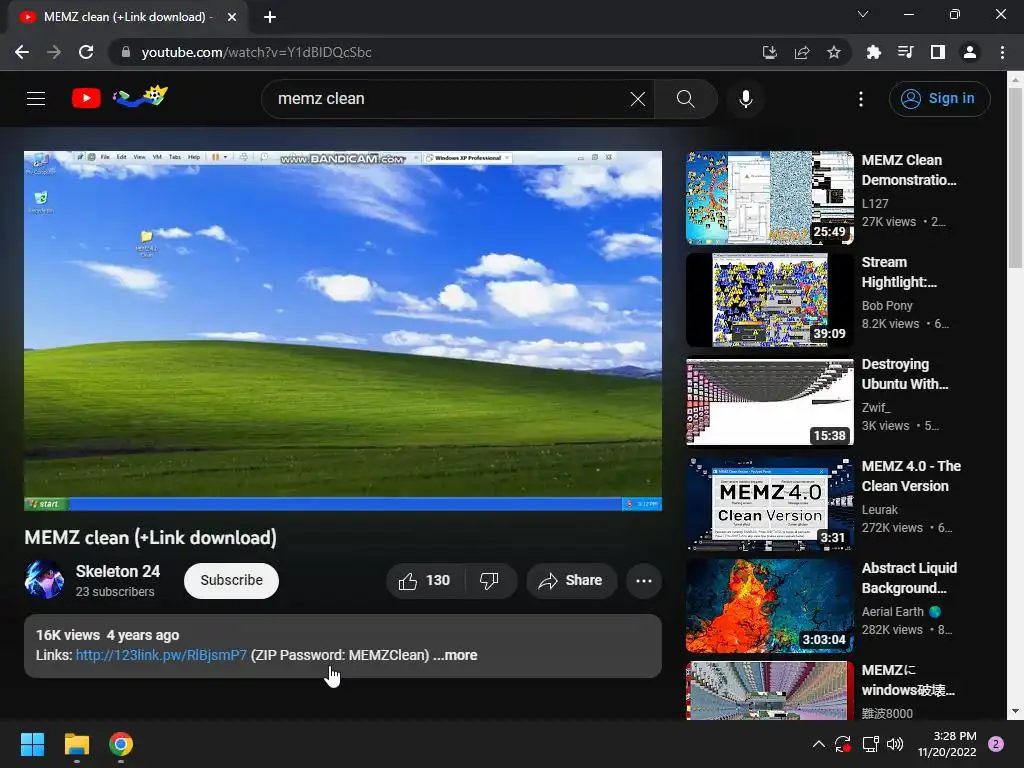
Task: Show hidden tray icons chevron
Action: [x=818, y=744]
